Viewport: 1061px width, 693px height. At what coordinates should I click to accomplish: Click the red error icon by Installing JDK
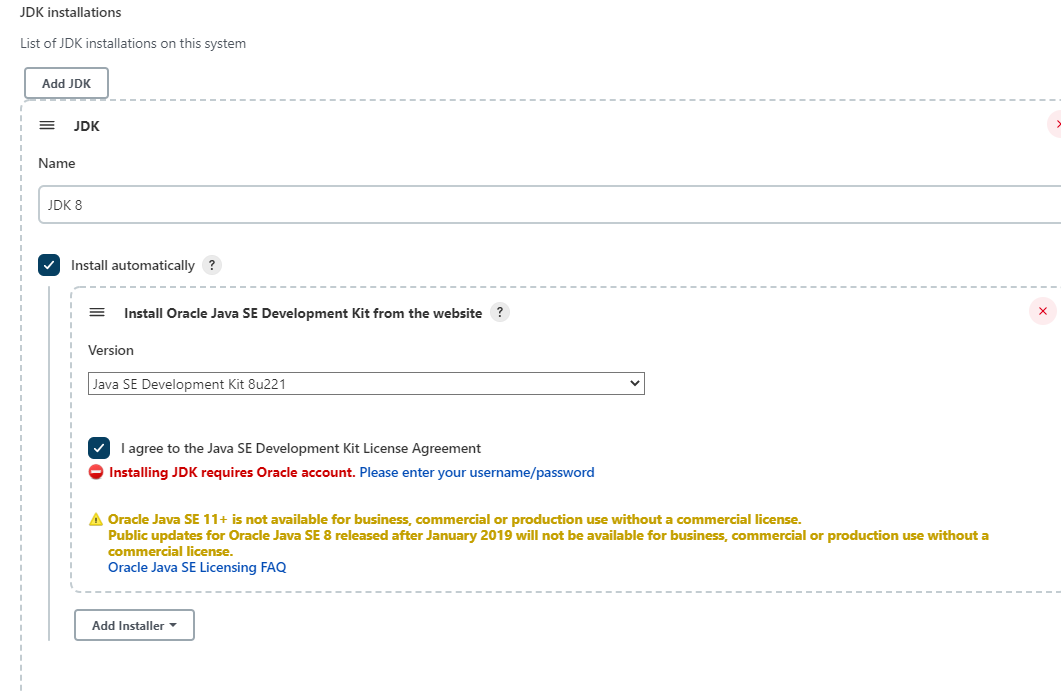(96, 472)
